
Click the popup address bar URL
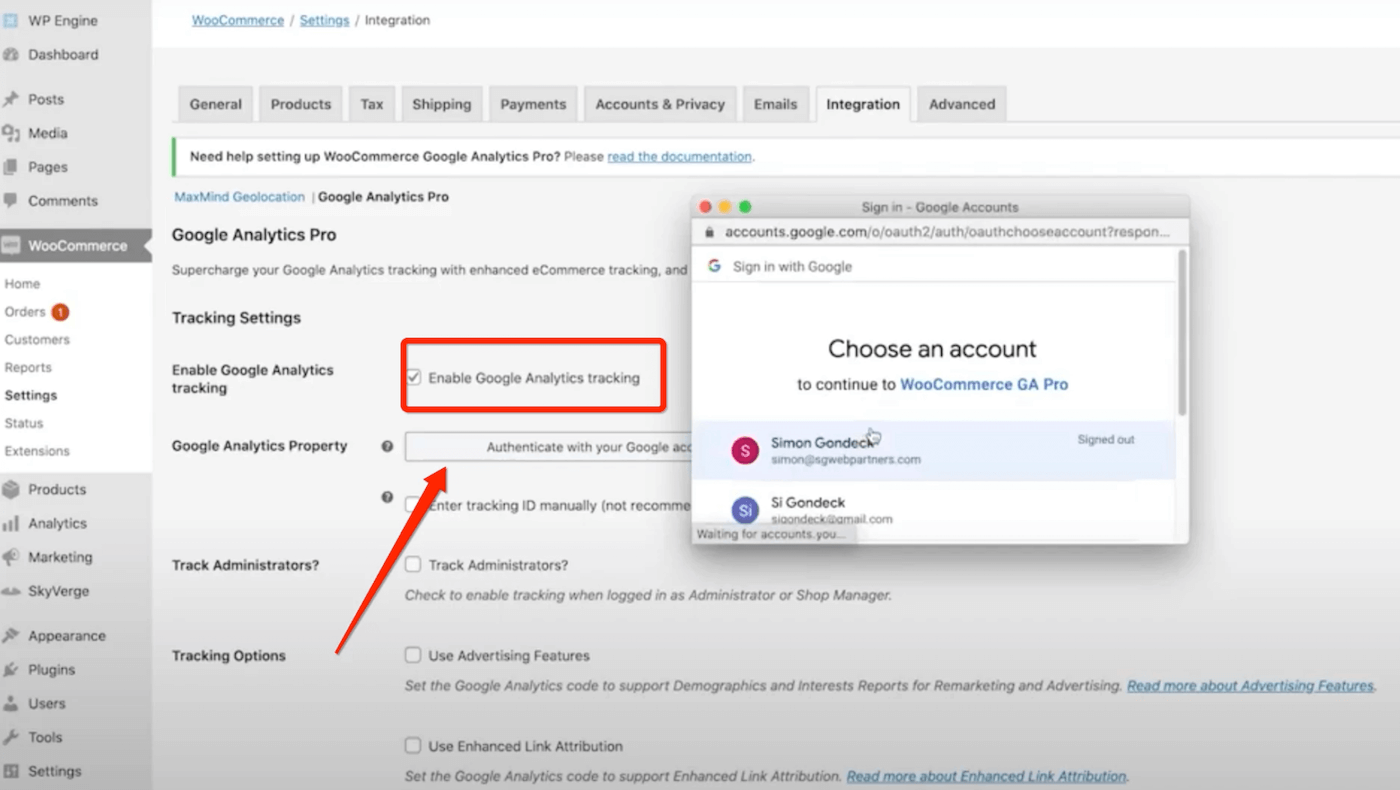point(947,232)
